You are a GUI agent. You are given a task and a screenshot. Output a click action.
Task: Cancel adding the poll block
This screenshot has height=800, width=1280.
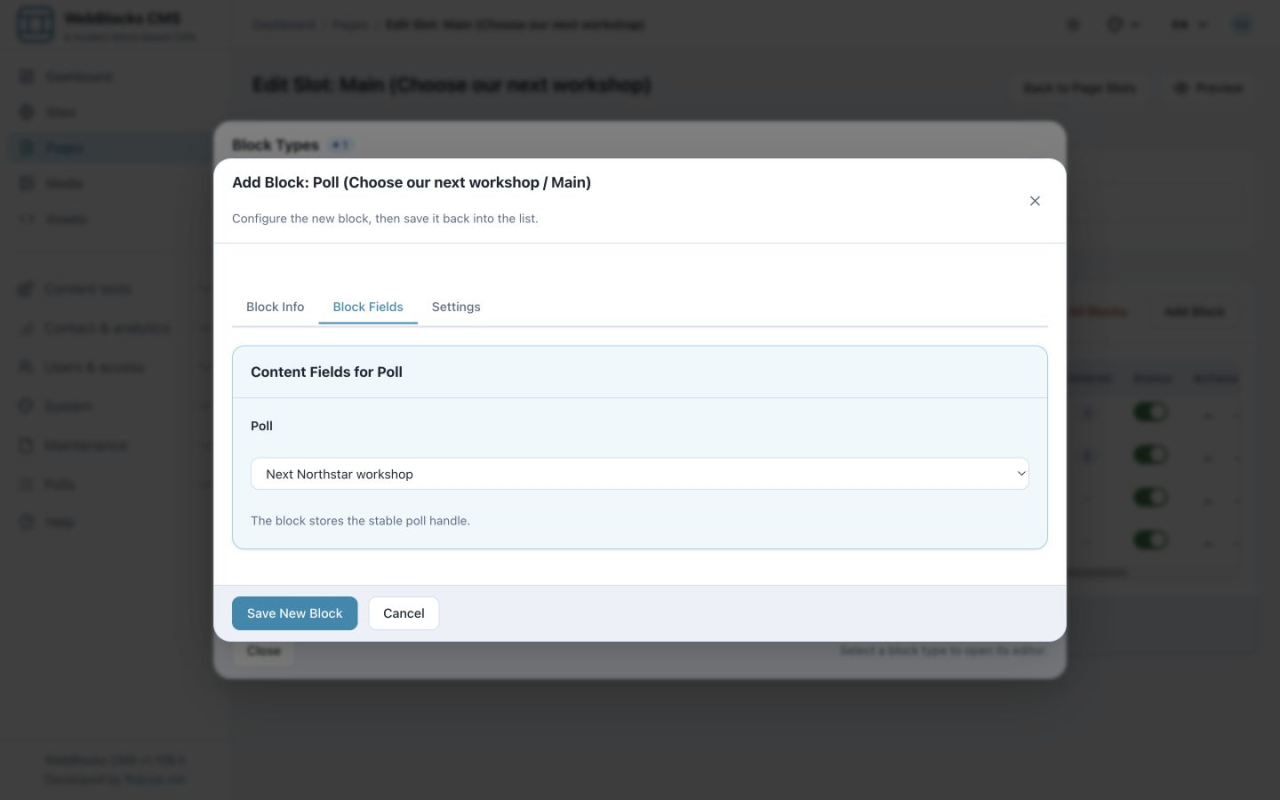pyautogui.click(x=404, y=613)
